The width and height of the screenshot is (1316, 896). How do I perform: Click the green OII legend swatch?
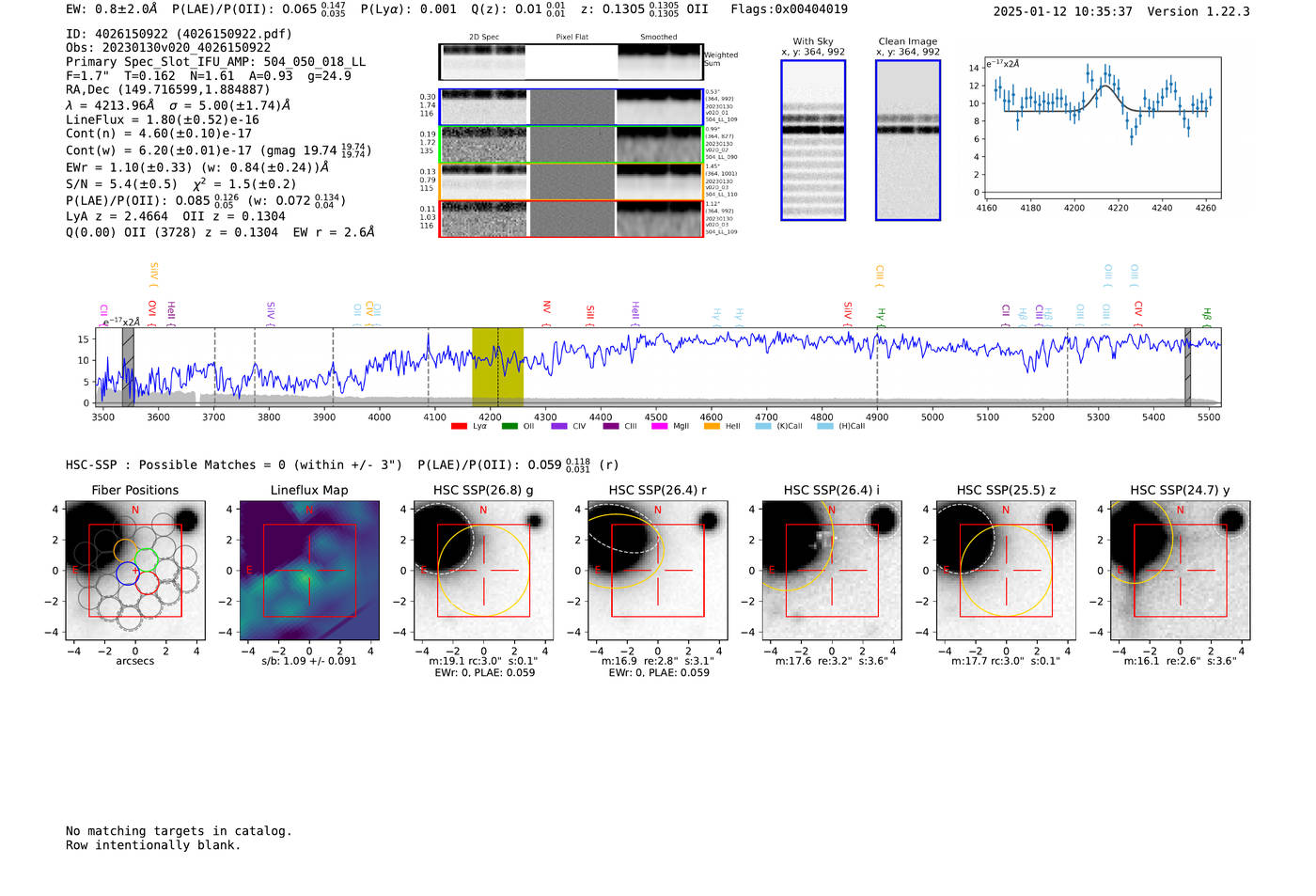(x=509, y=426)
